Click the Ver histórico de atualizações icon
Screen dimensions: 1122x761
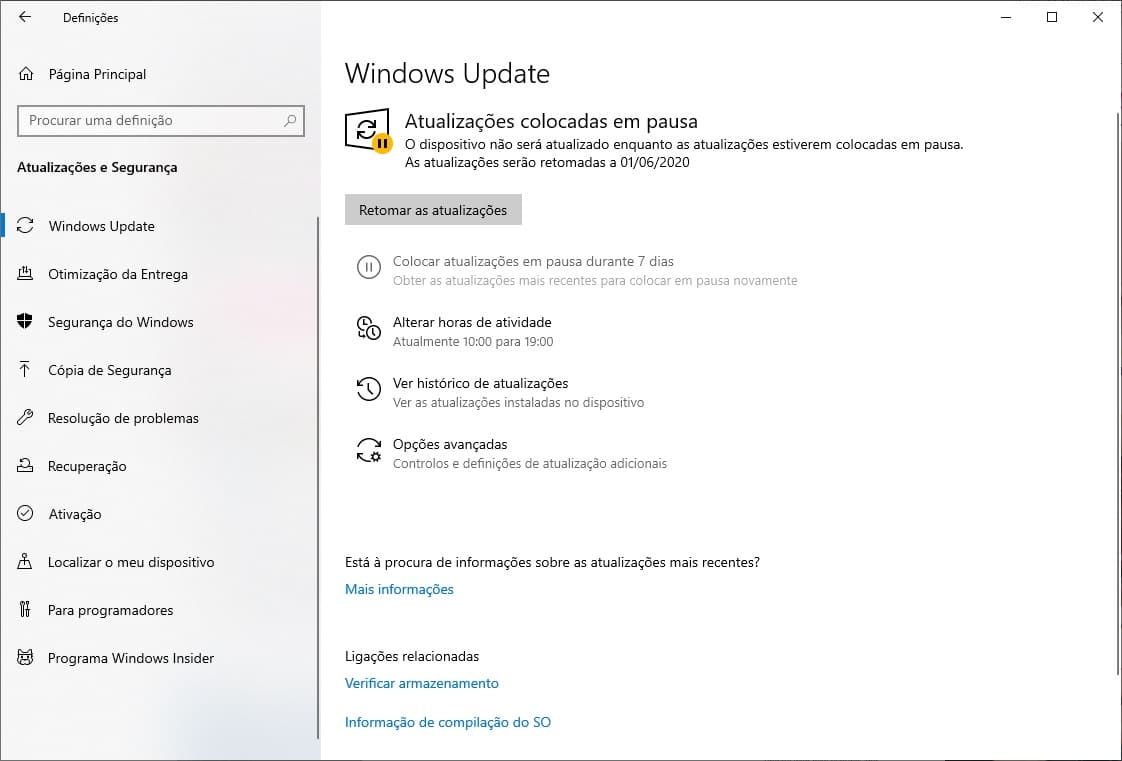pos(369,390)
